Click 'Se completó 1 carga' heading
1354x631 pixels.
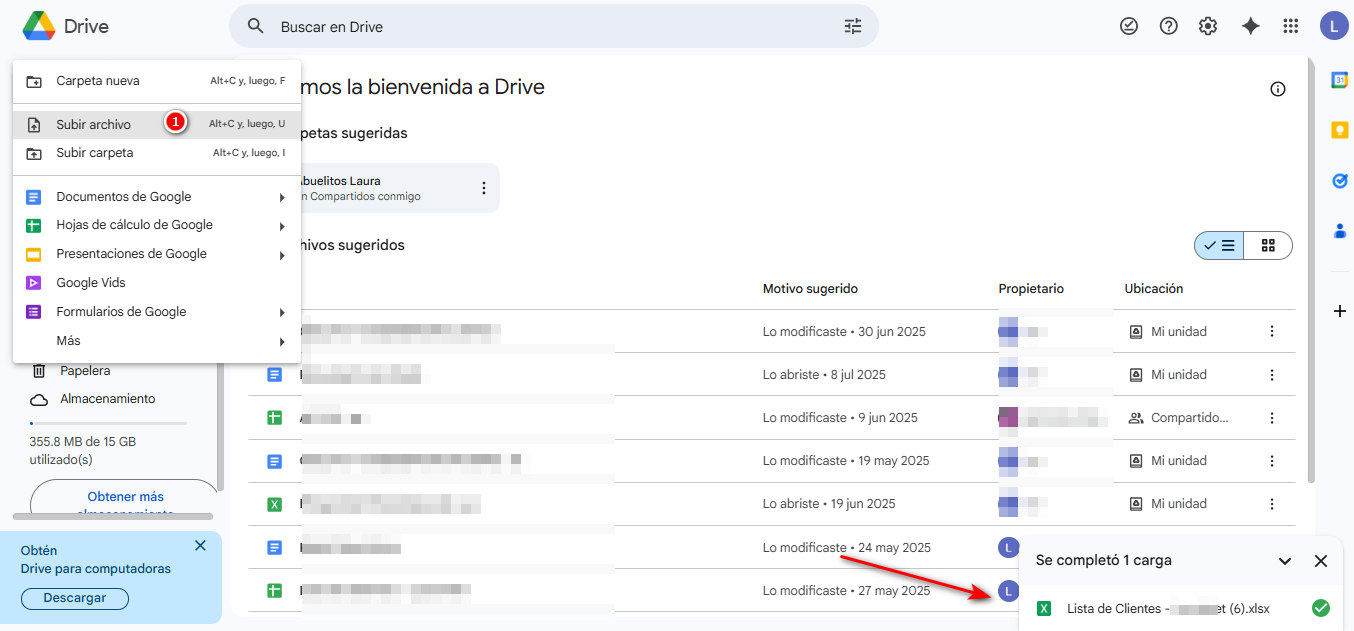click(x=1103, y=560)
